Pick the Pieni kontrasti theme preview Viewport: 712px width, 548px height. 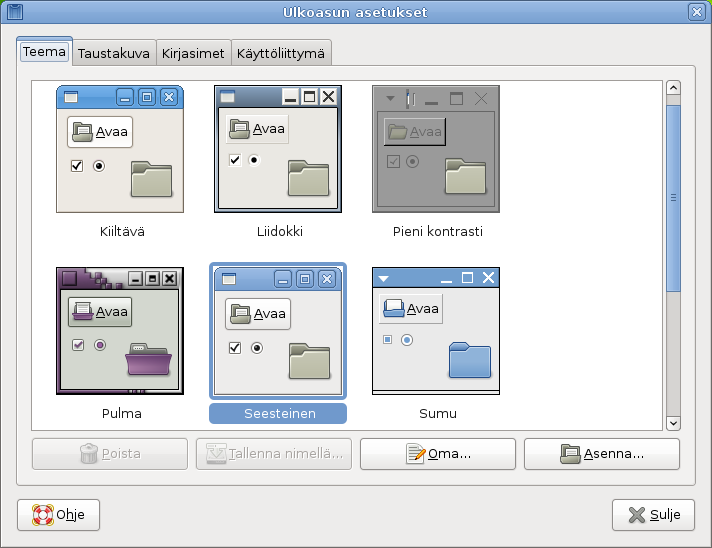(x=435, y=149)
